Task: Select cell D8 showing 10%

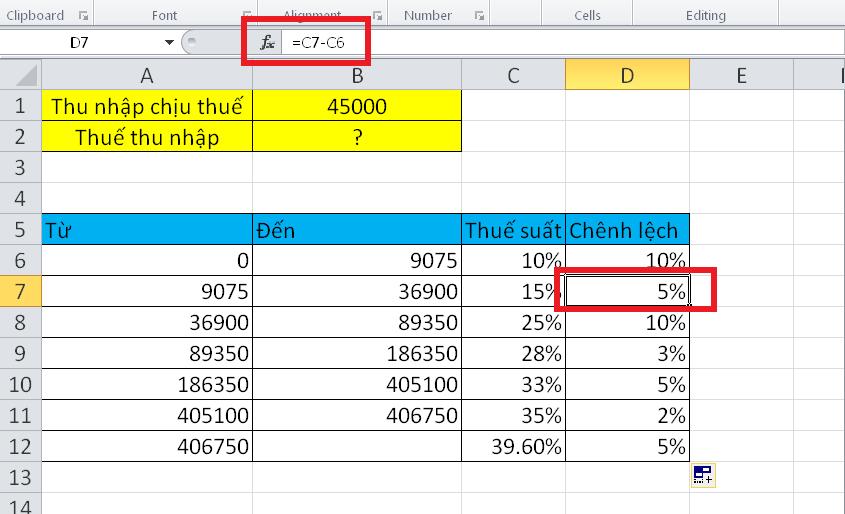Action: tap(627, 322)
